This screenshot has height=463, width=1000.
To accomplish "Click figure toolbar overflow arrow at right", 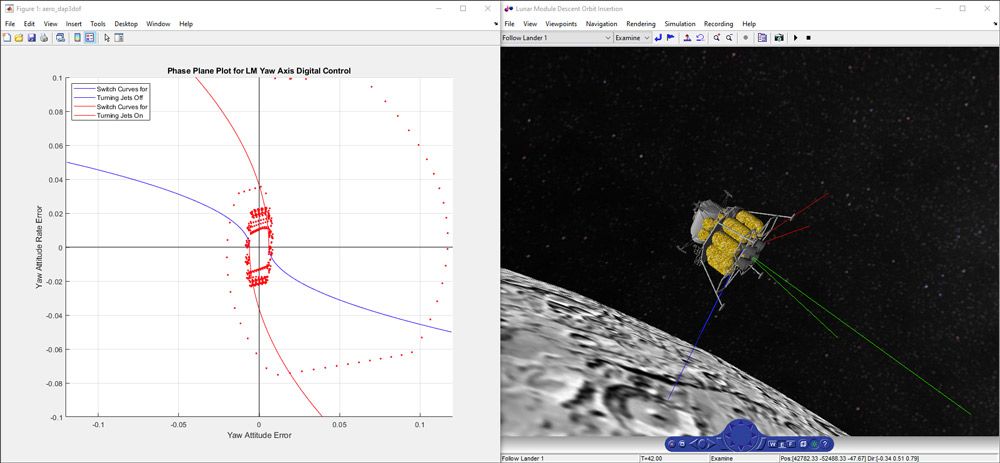I will point(496,24).
